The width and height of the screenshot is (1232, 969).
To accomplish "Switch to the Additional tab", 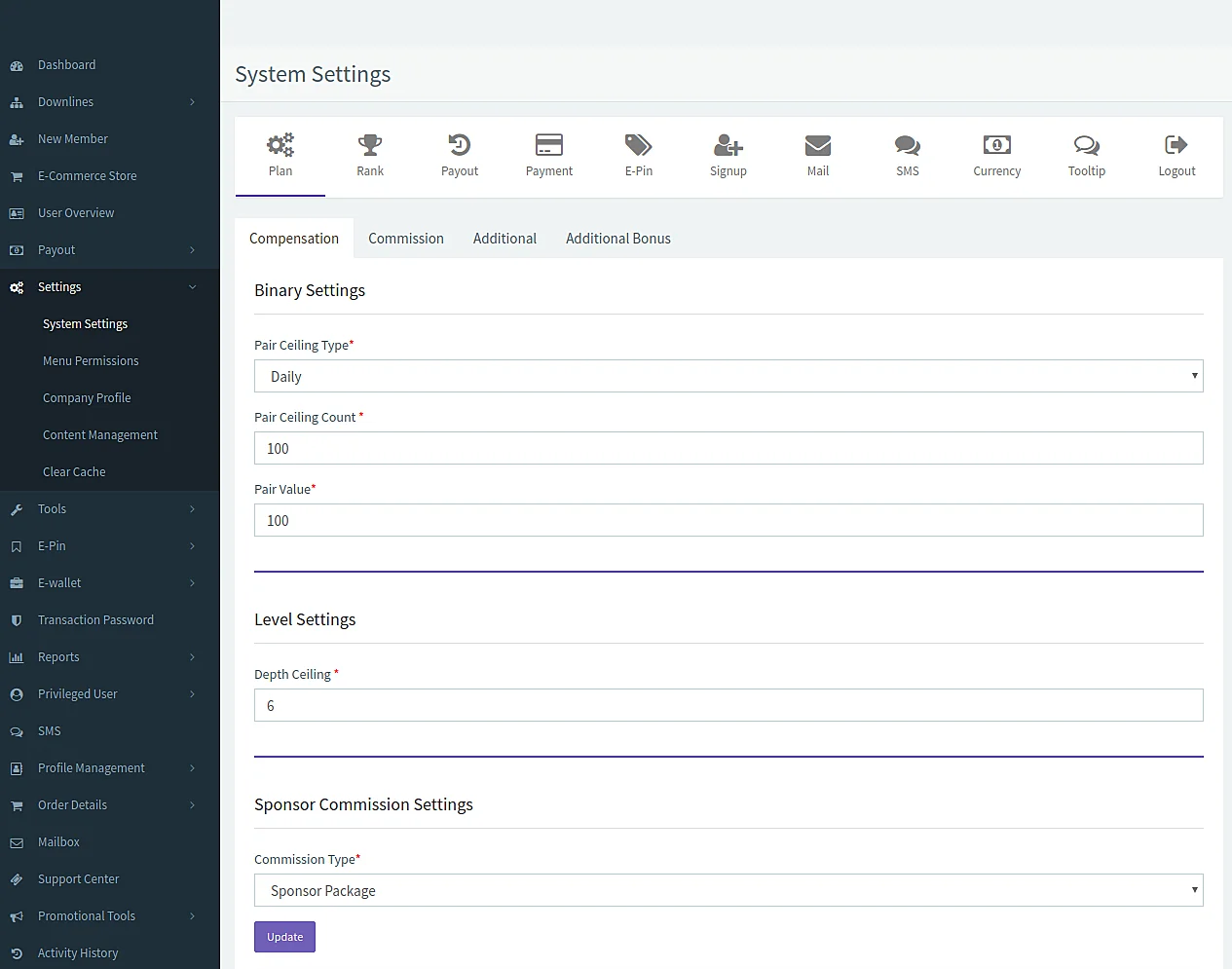I will click(504, 239).
